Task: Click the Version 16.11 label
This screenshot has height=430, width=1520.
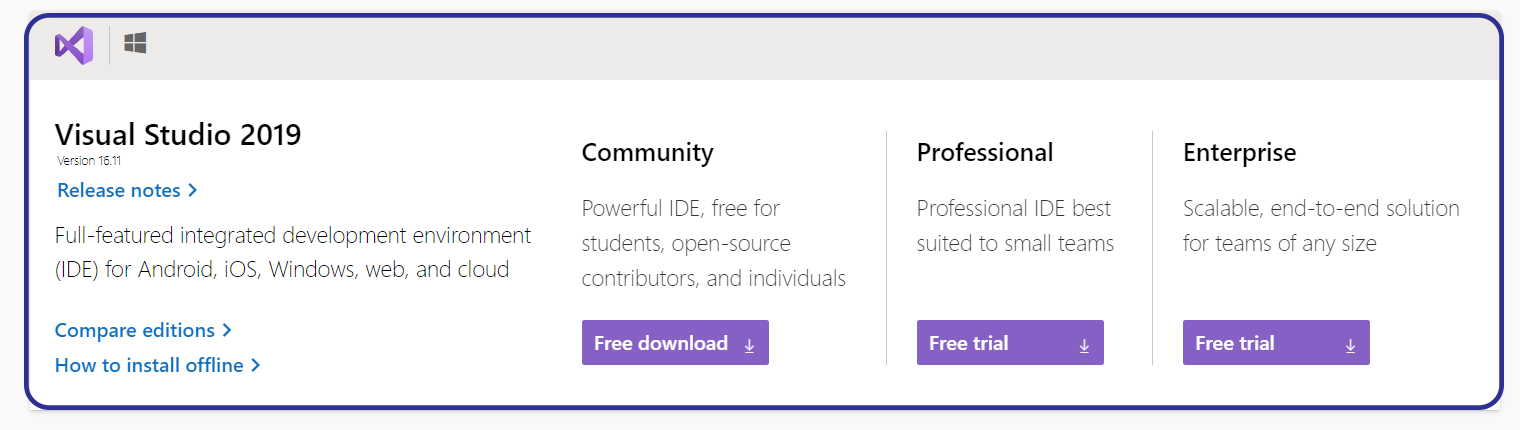Action: coord(89,160)
